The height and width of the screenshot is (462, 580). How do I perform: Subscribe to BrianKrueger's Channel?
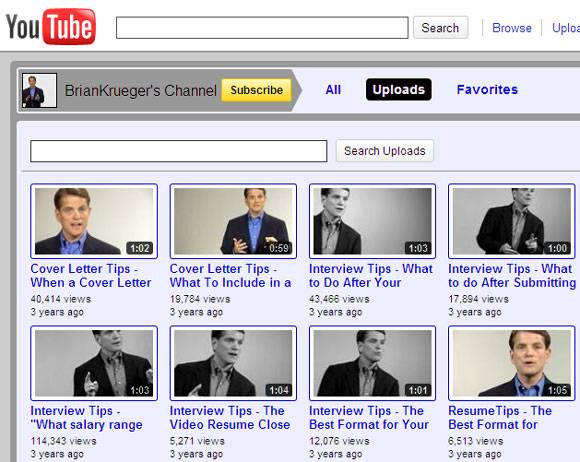tap(256, 90)
